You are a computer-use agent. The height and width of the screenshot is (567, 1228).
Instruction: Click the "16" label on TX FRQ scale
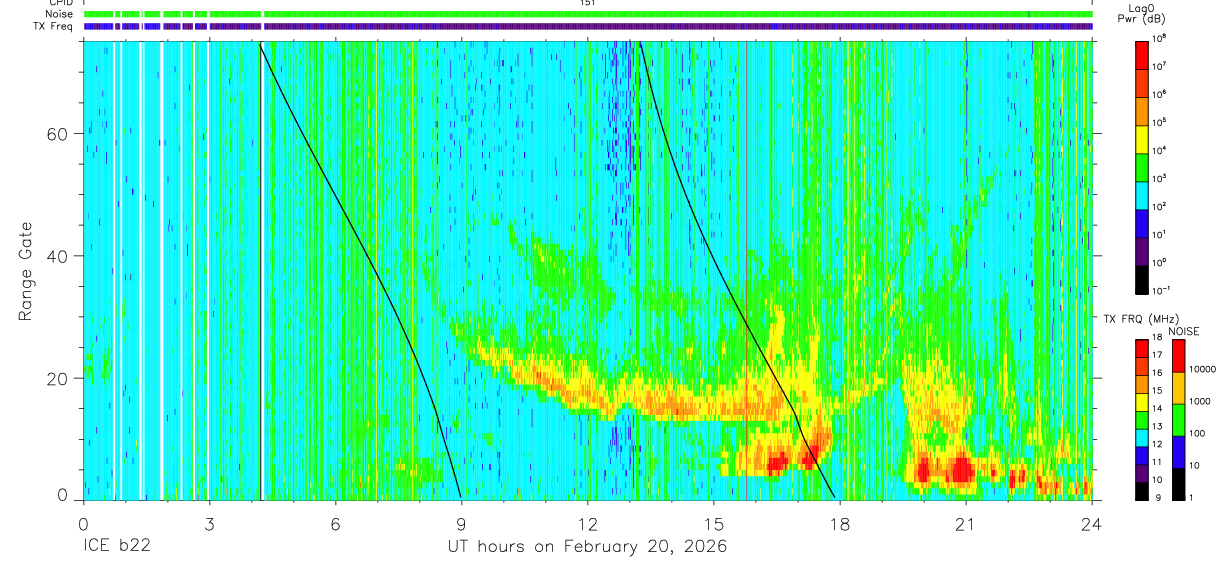coord(1158,374)
